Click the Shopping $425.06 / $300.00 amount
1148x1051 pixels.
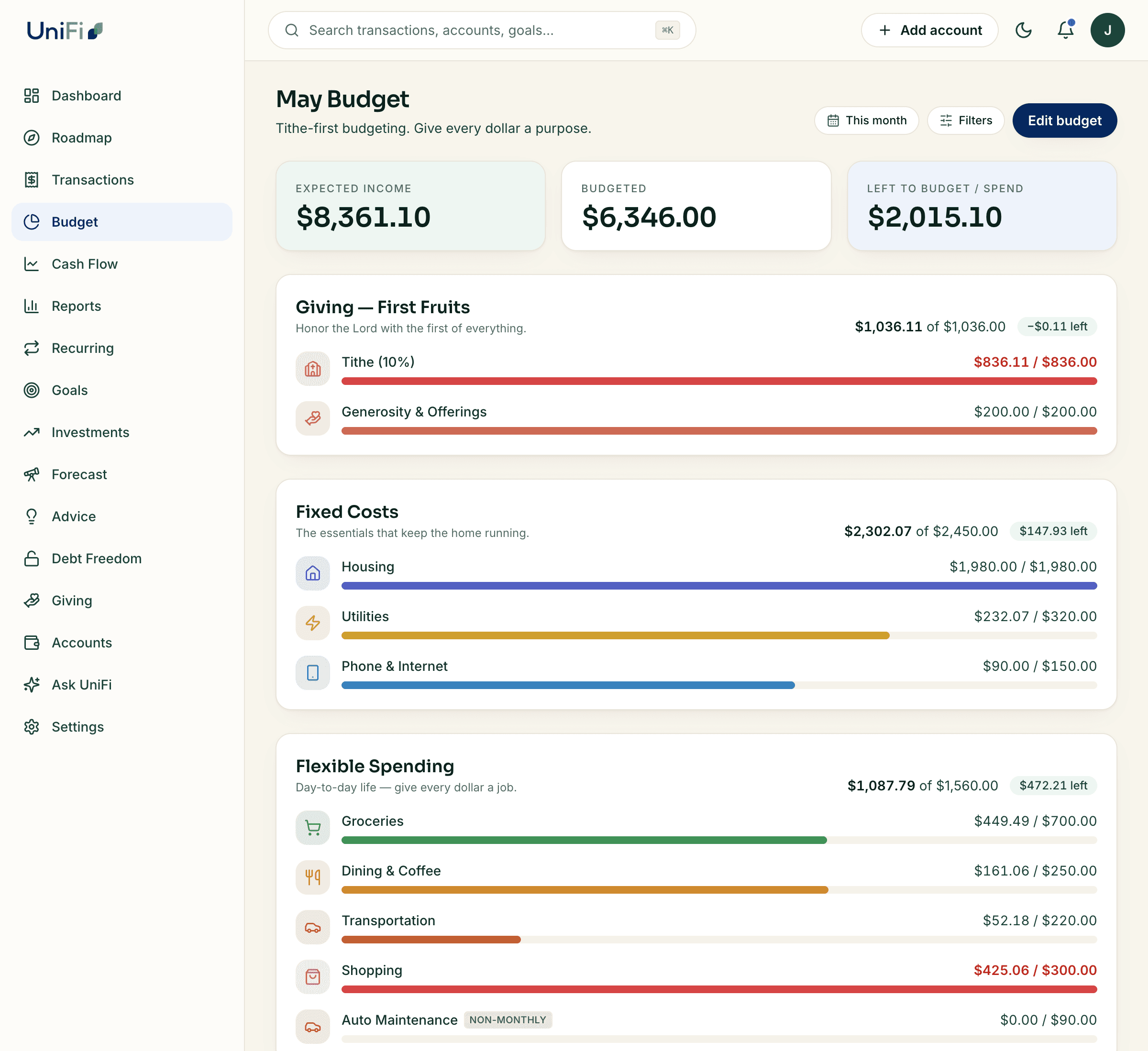[1035, 971]
